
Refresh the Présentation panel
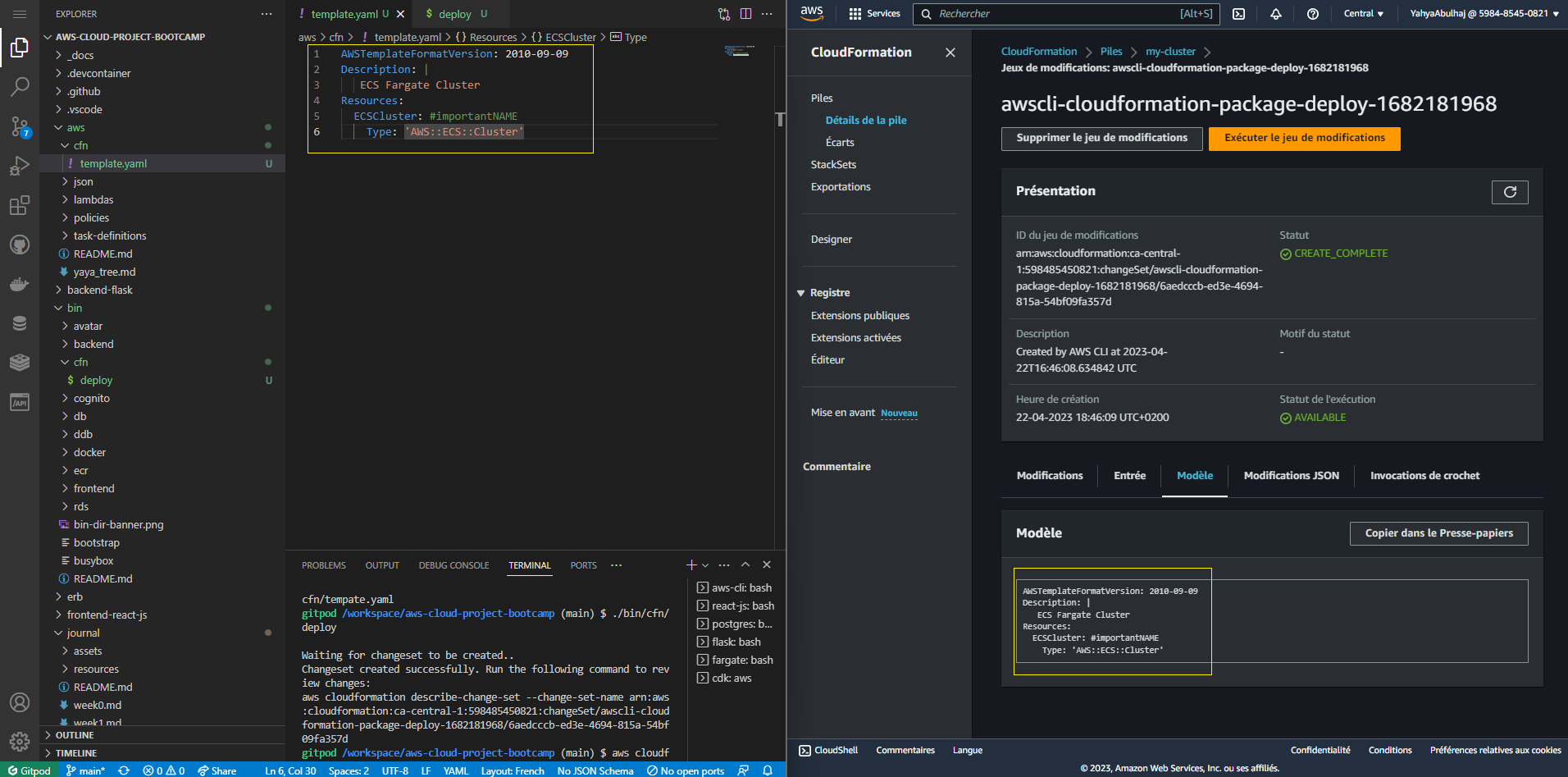pyautogui.click(x=1510, y=192)
